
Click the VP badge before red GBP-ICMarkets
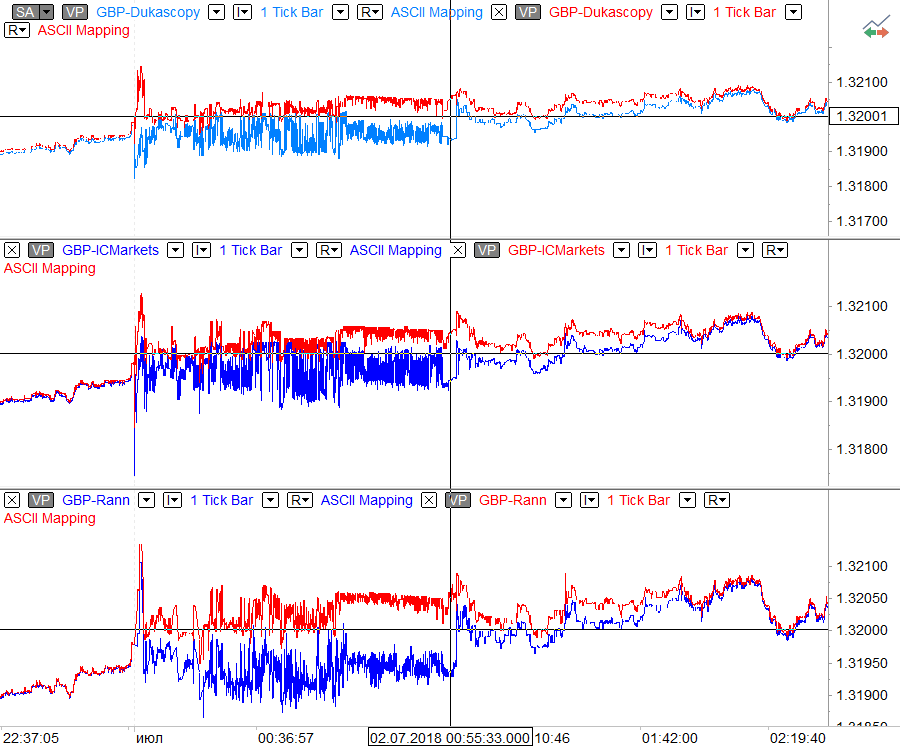point(487,250)
